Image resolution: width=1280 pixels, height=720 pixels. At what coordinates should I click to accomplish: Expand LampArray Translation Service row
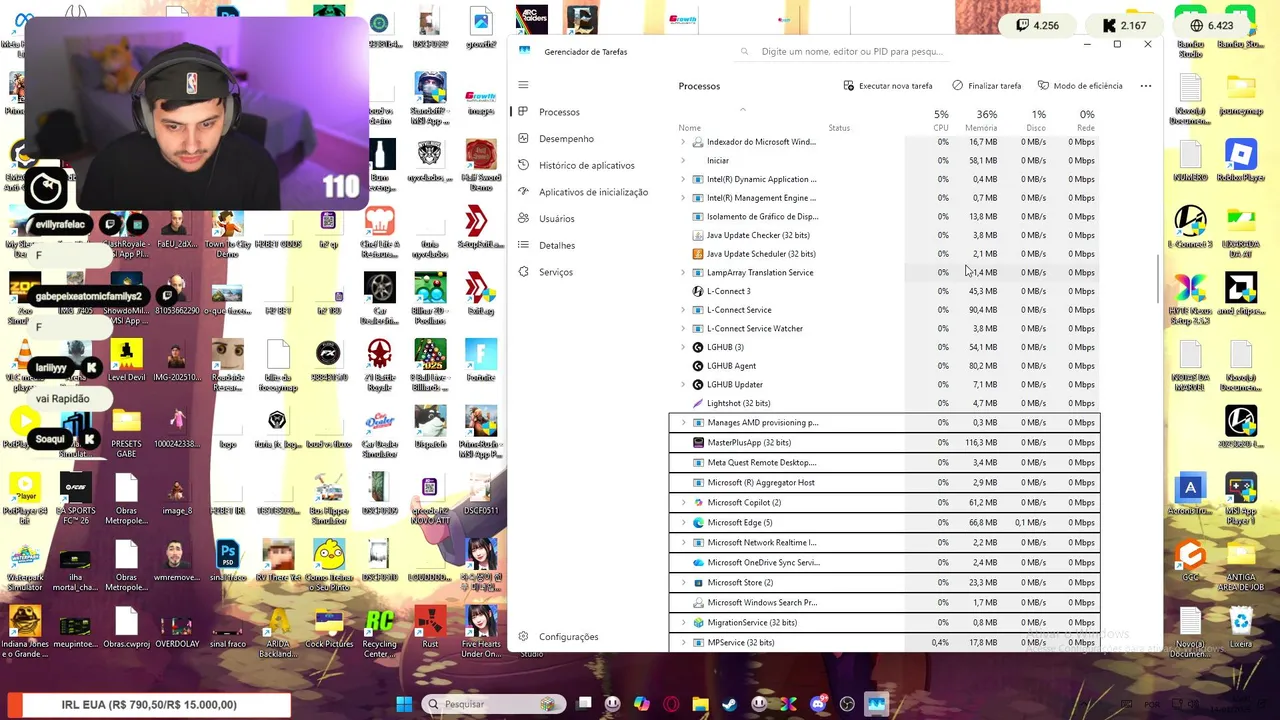684,272
